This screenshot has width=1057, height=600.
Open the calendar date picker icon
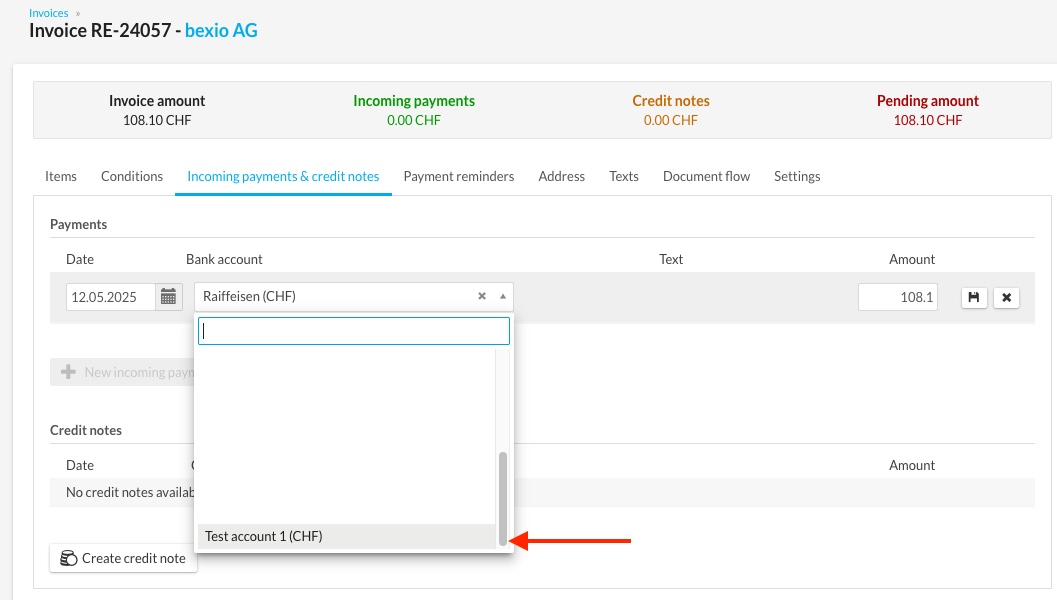click(169, 297)
